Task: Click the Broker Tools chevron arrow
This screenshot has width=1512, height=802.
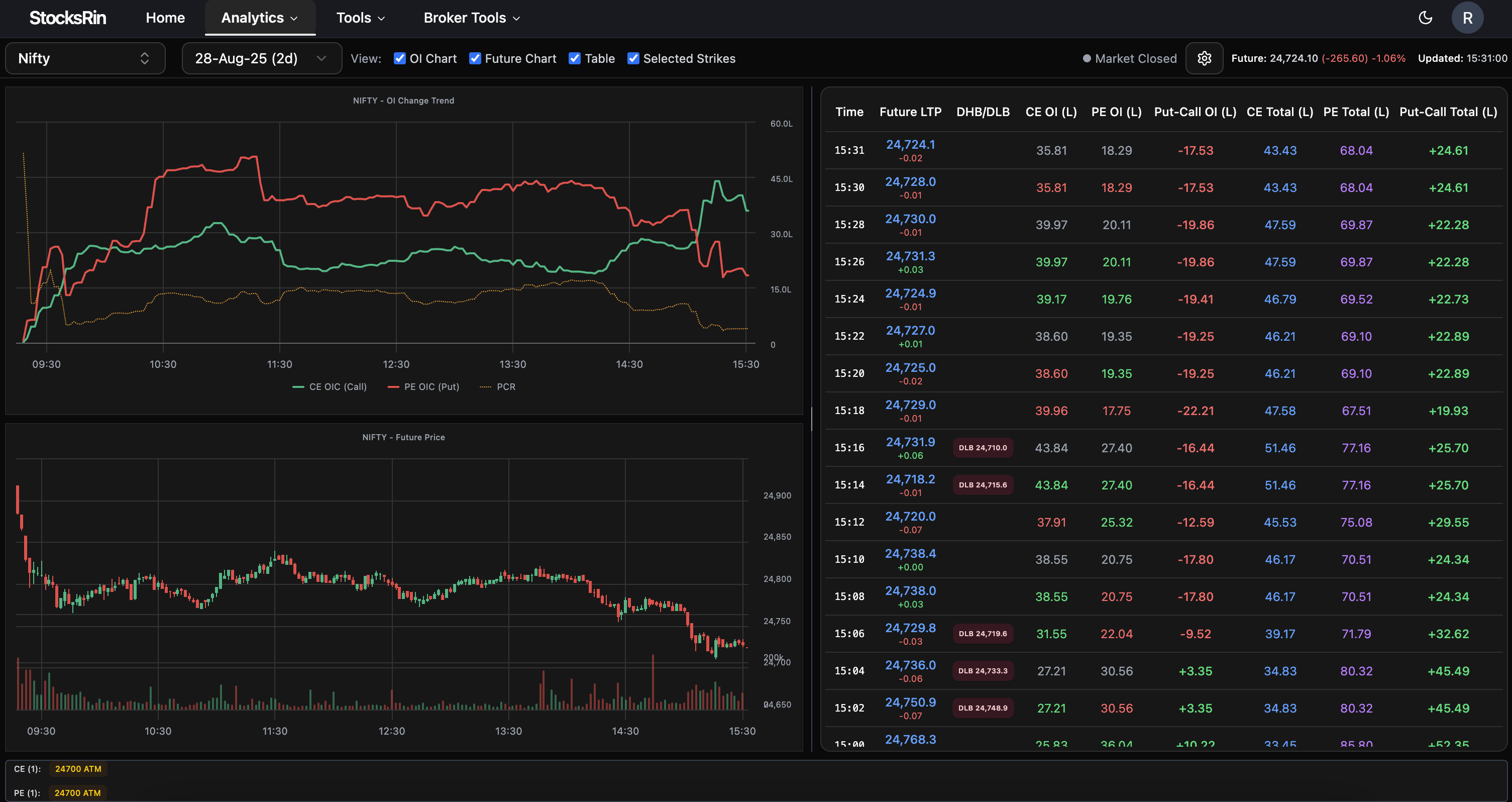Action: click(516, 19)
